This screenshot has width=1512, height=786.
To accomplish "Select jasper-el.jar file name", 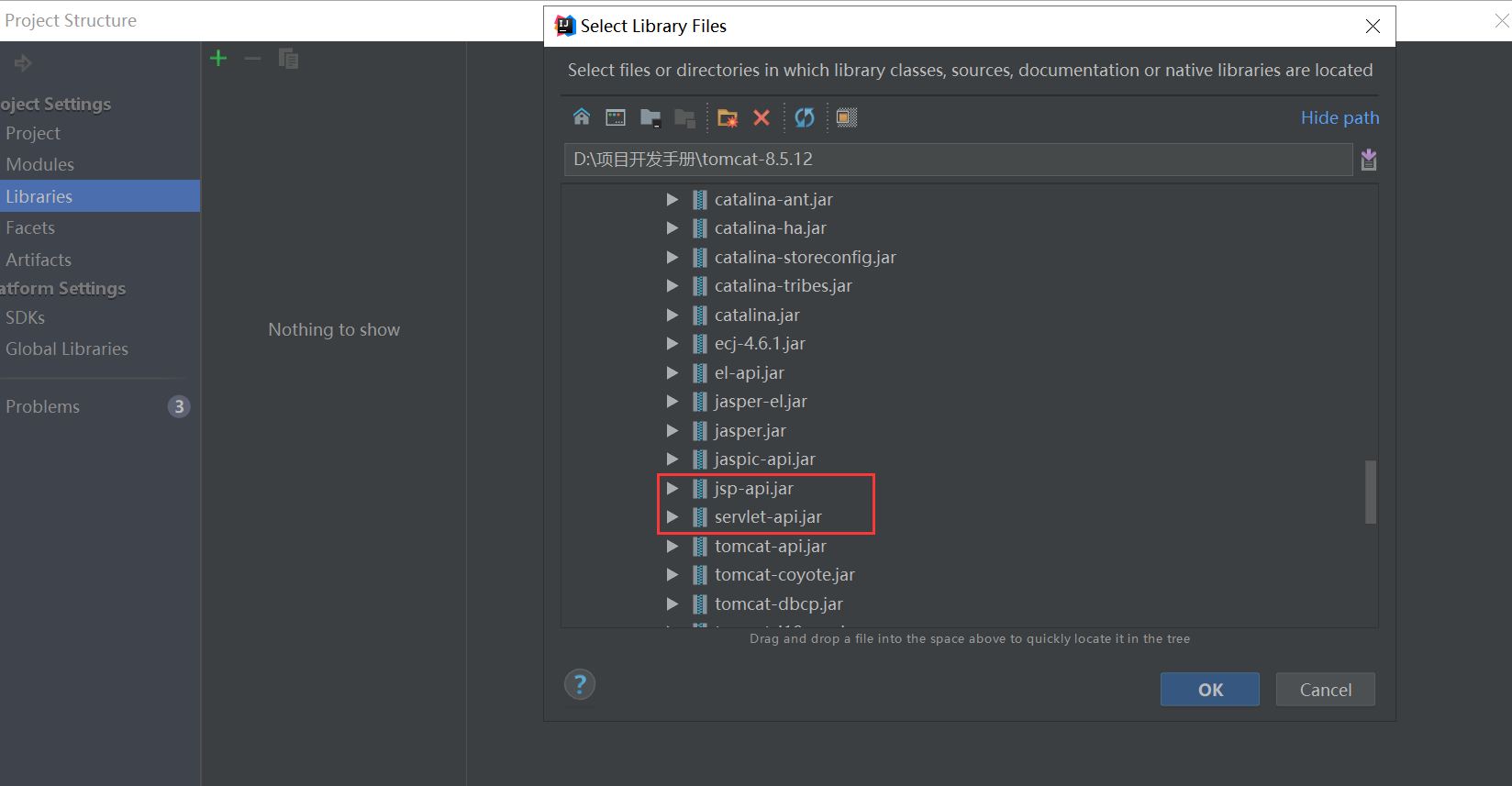I will [x=761, y=402].
